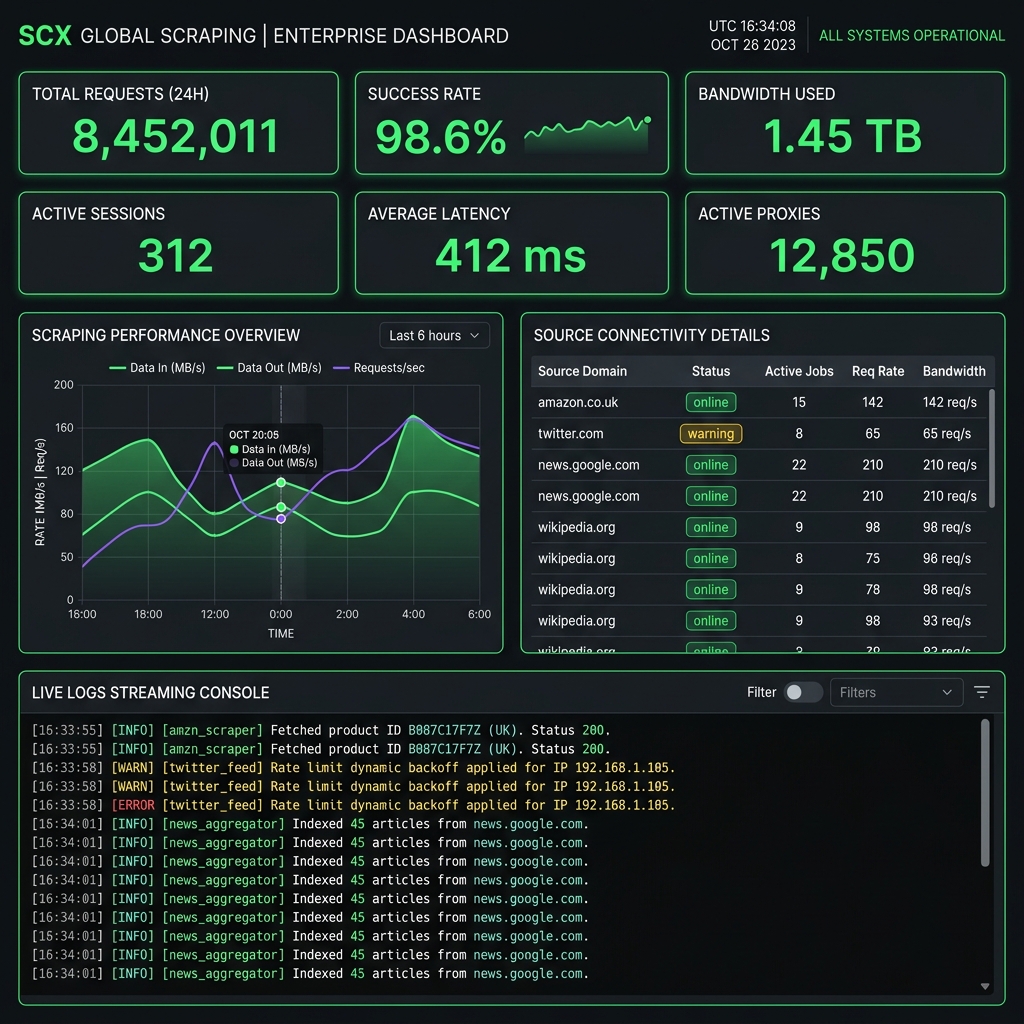Image resolution: width=1024 pixels, height=1024 pixels.
Task: Toggle the Requests/sec legend series
Action: tap(379, 368)
